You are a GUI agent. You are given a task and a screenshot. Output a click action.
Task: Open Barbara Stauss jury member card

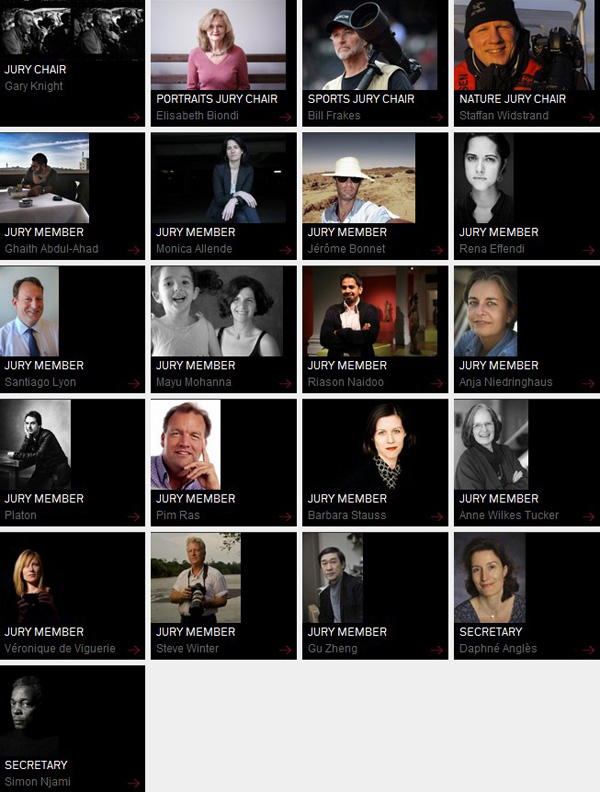(x=375, y=463)
